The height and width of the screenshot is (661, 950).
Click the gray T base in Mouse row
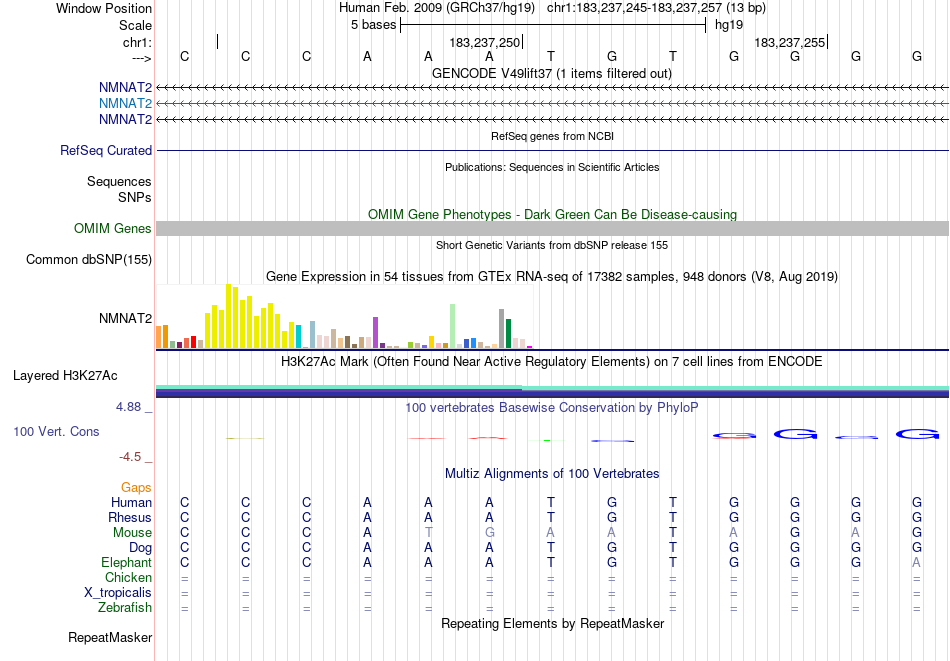[x=428, y=533]
